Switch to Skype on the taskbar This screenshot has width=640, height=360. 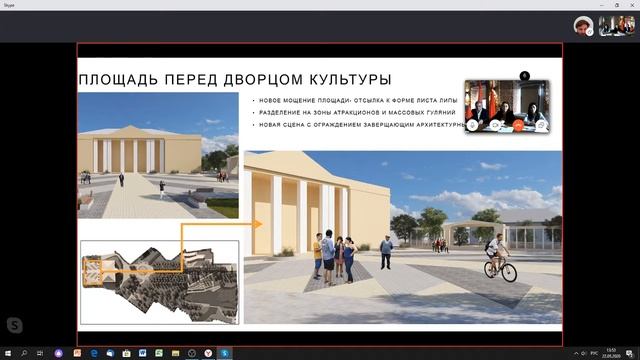click(x=225, y=353)
